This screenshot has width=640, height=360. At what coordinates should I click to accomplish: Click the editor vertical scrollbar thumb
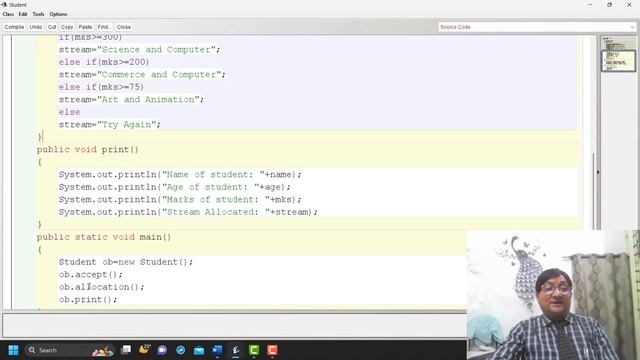click(x=593, y=190)
